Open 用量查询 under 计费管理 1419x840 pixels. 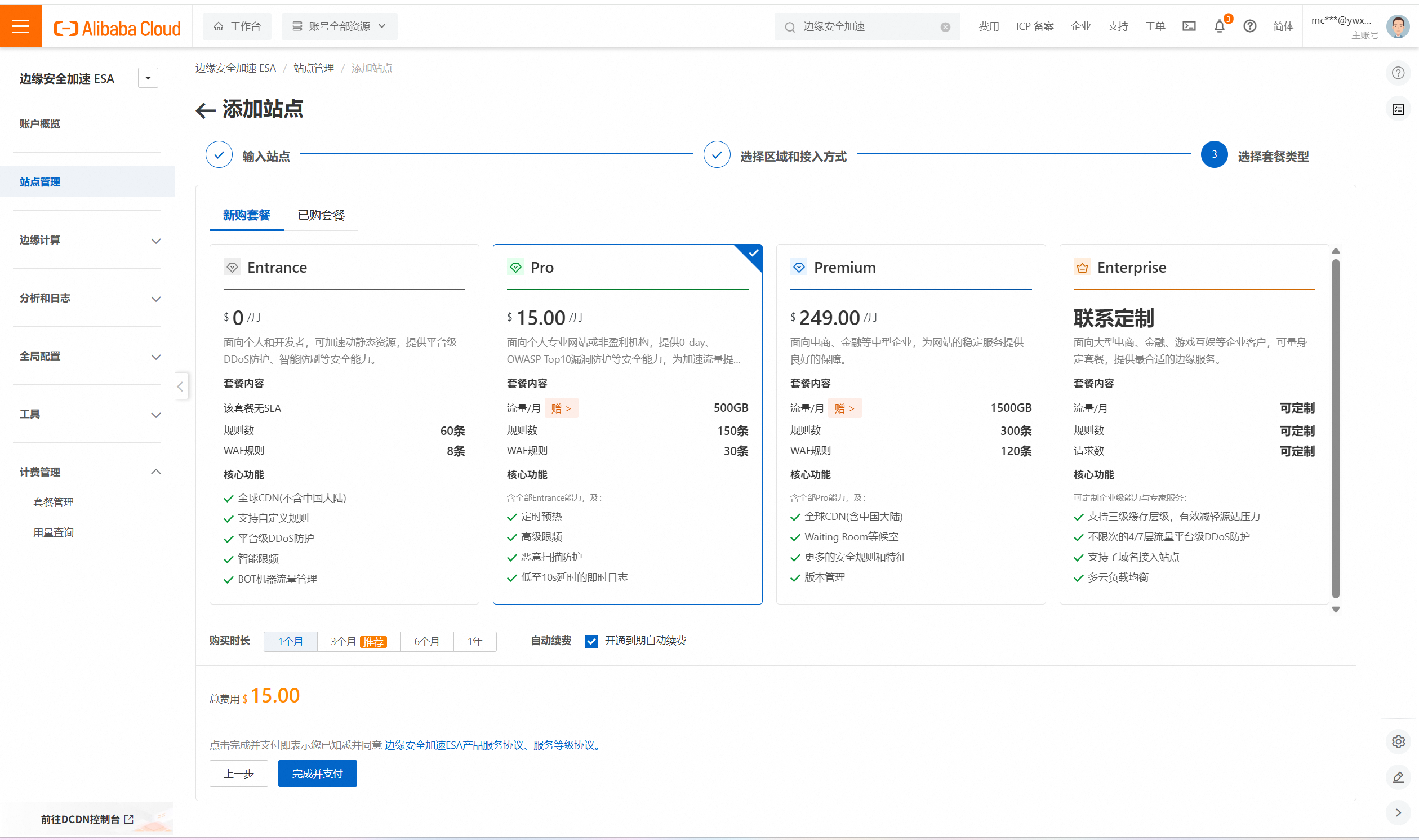click(54, 533)
